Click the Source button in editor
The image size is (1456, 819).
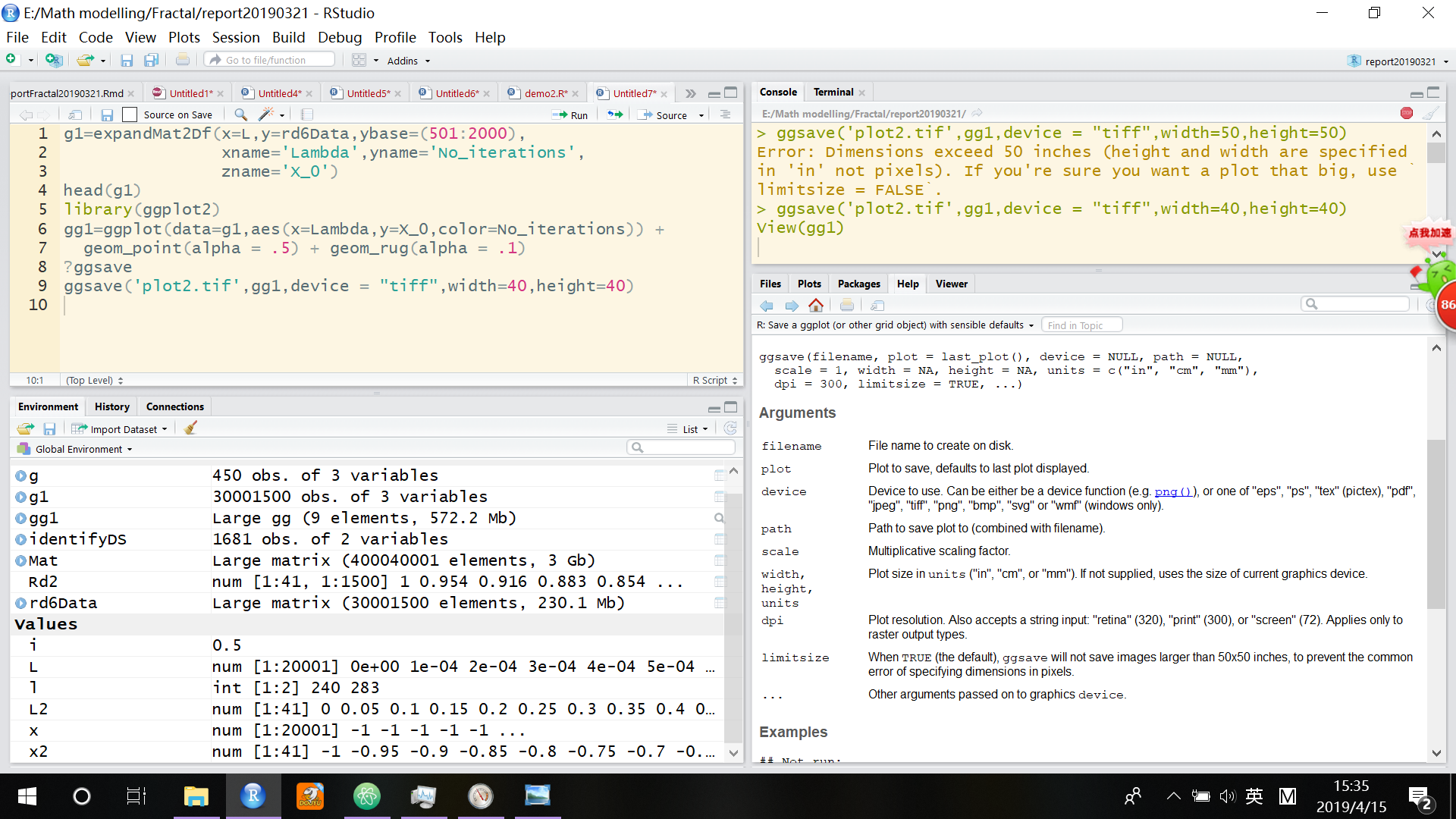click(x=664, y=115)
